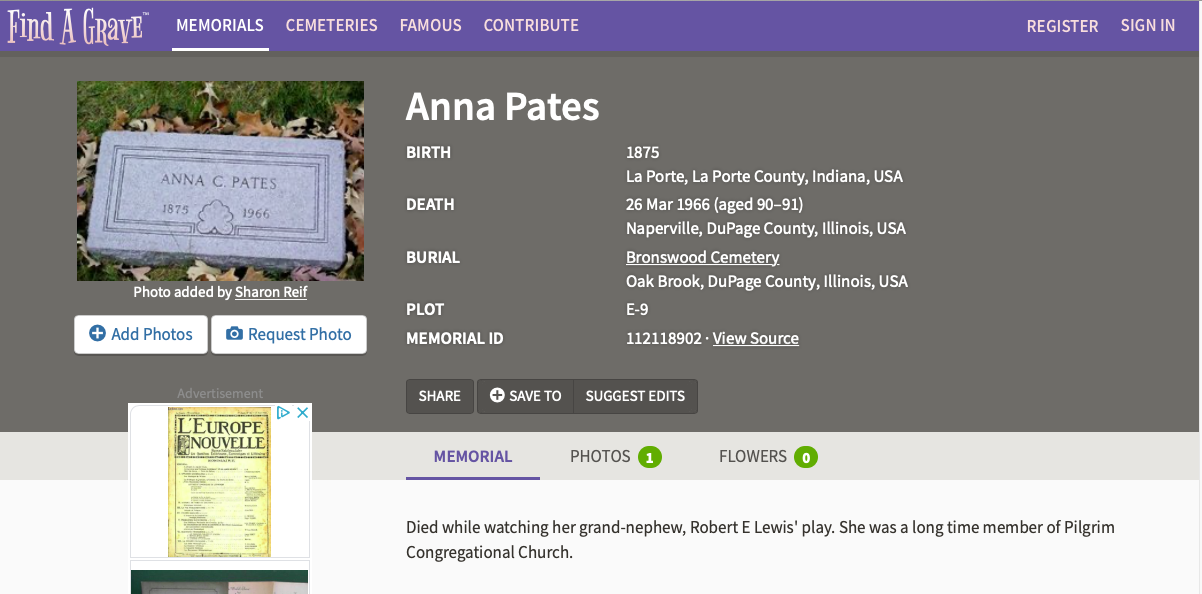Image resolution: width=1202 pixels, height=594 pixels.
Task: Open the Memorials menu item
Action: [x=220, y=25]
